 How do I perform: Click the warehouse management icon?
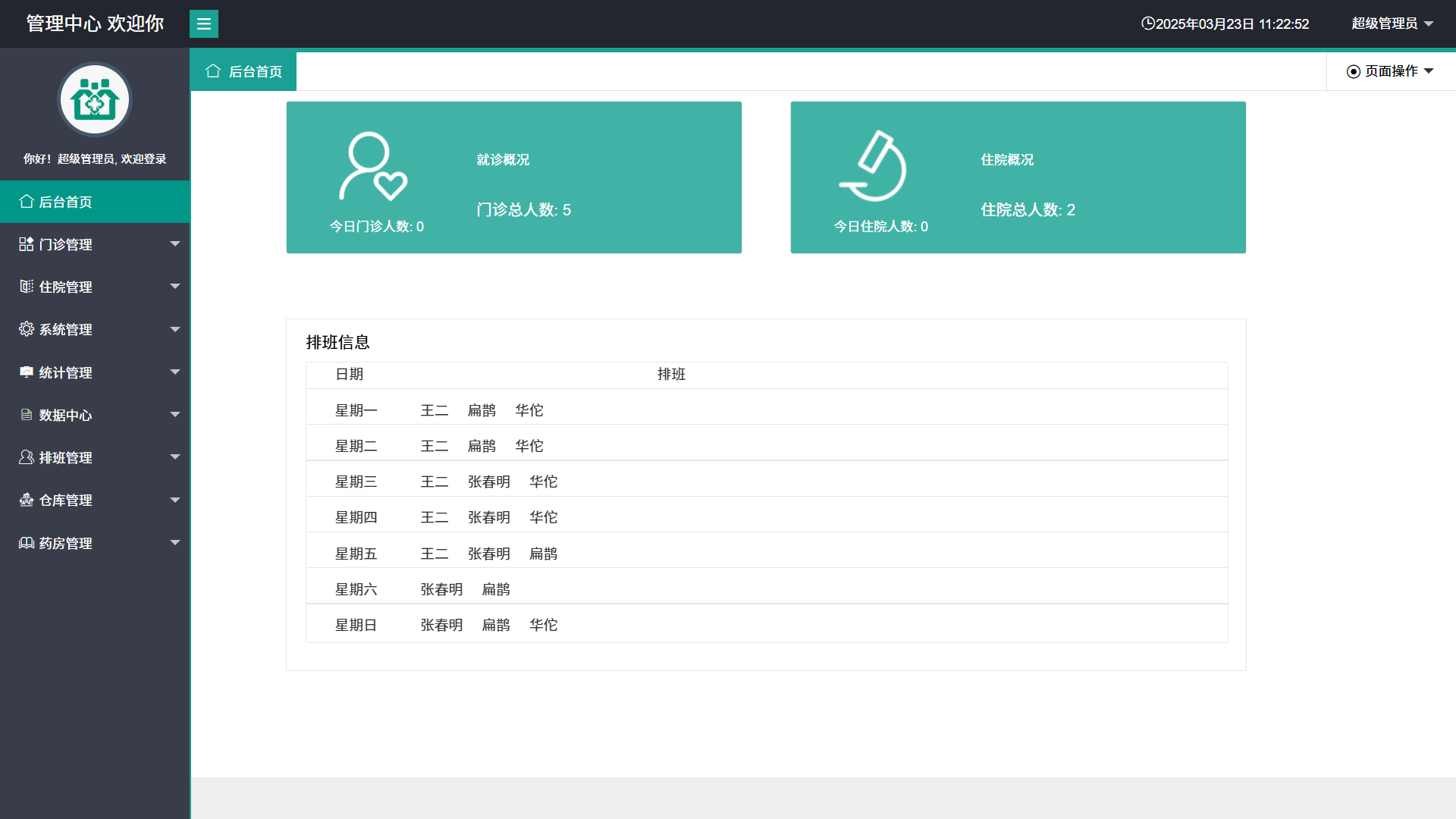[26, 499]
